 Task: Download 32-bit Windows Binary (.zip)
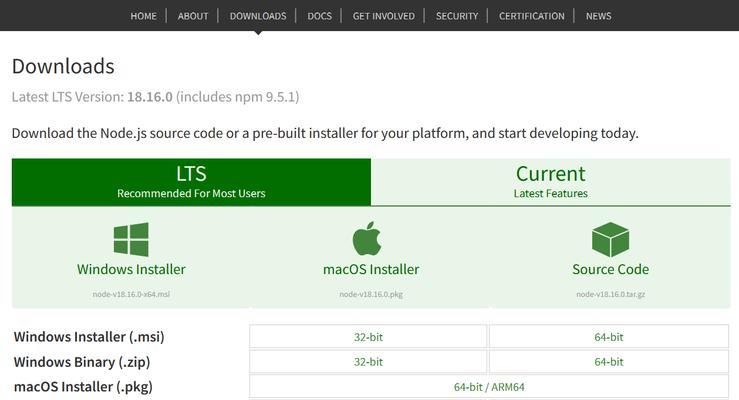368,362
